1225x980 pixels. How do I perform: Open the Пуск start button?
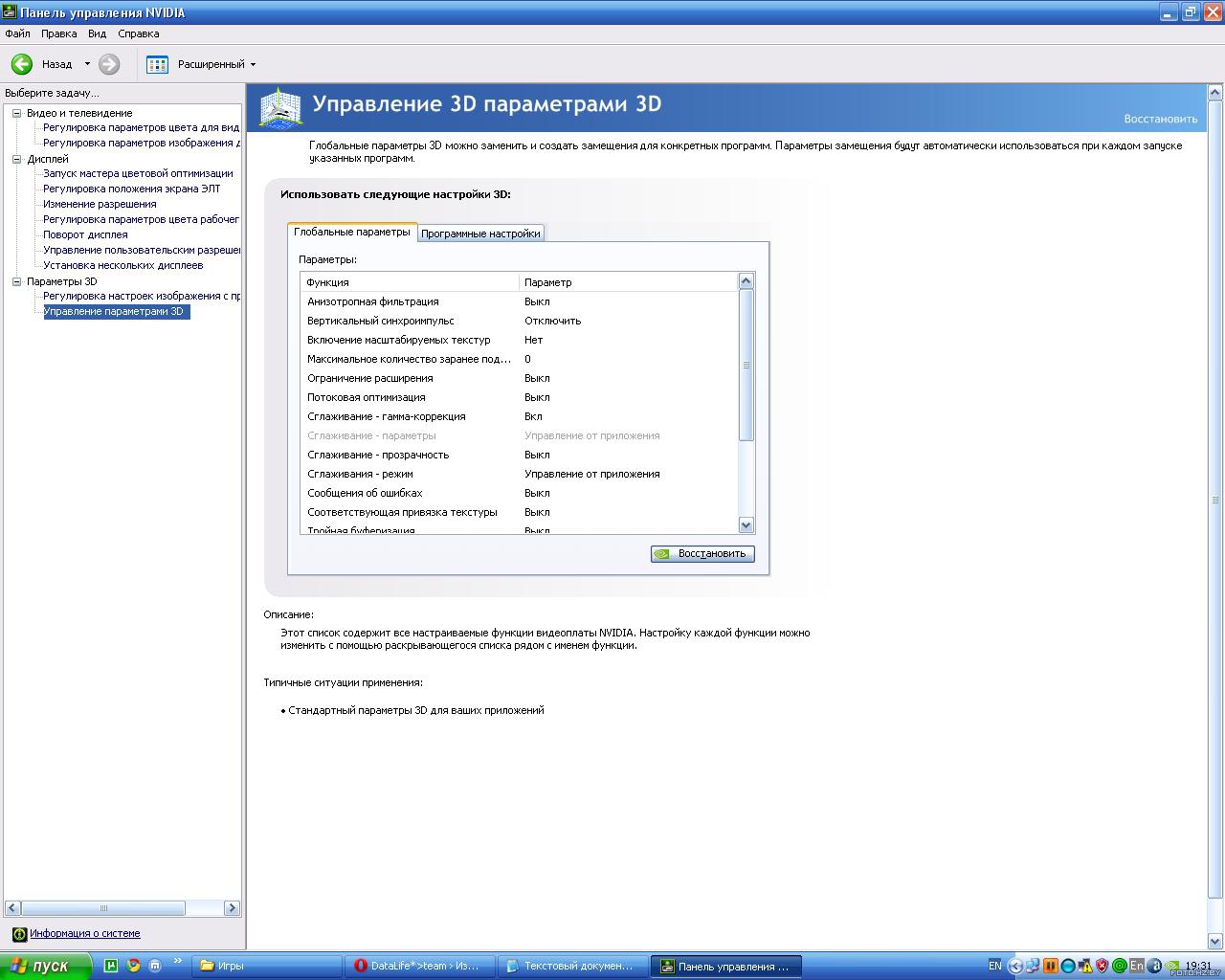(45, 966)
